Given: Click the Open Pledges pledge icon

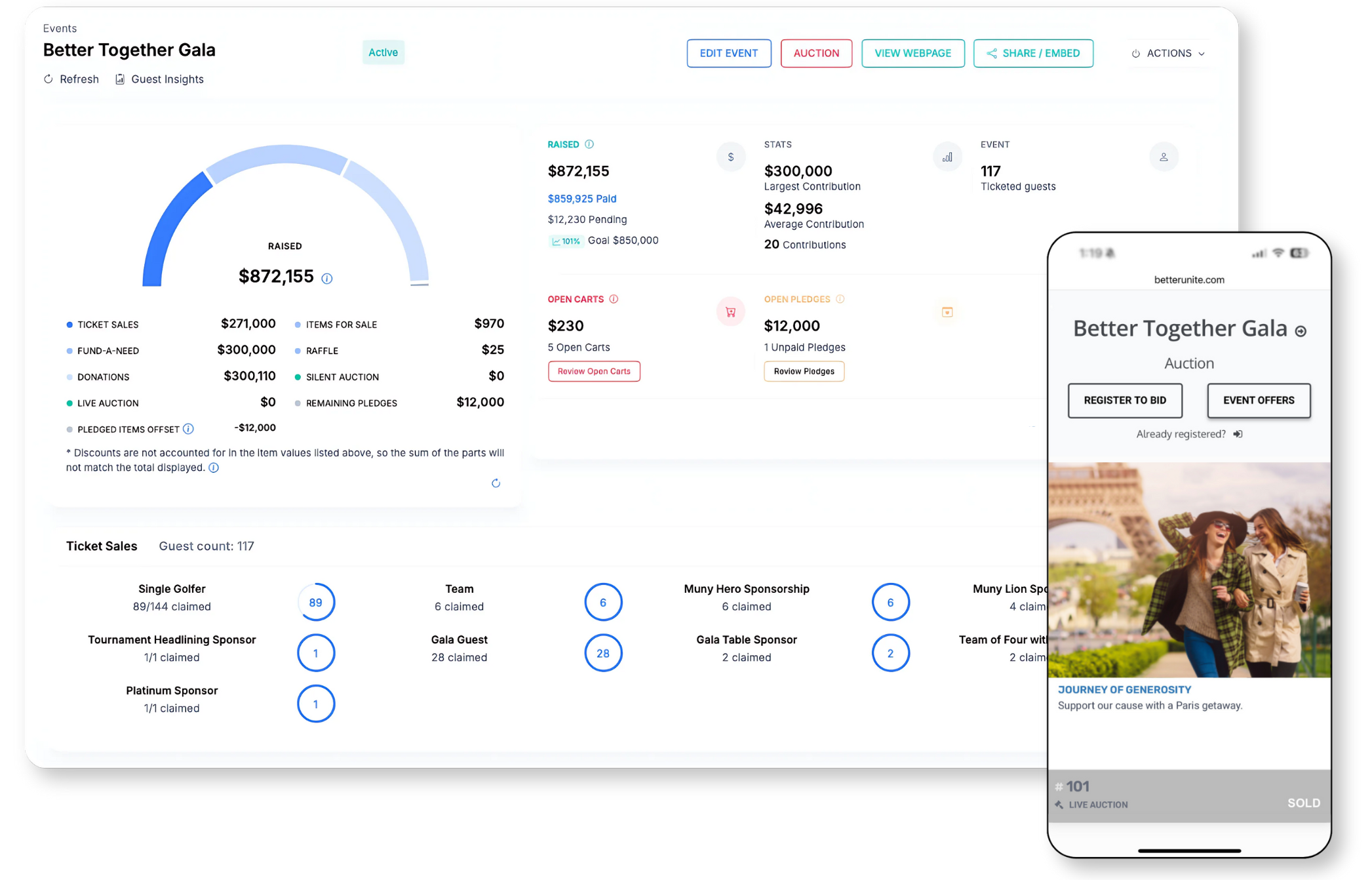Looking at the screenshot, I should [946, 312].
